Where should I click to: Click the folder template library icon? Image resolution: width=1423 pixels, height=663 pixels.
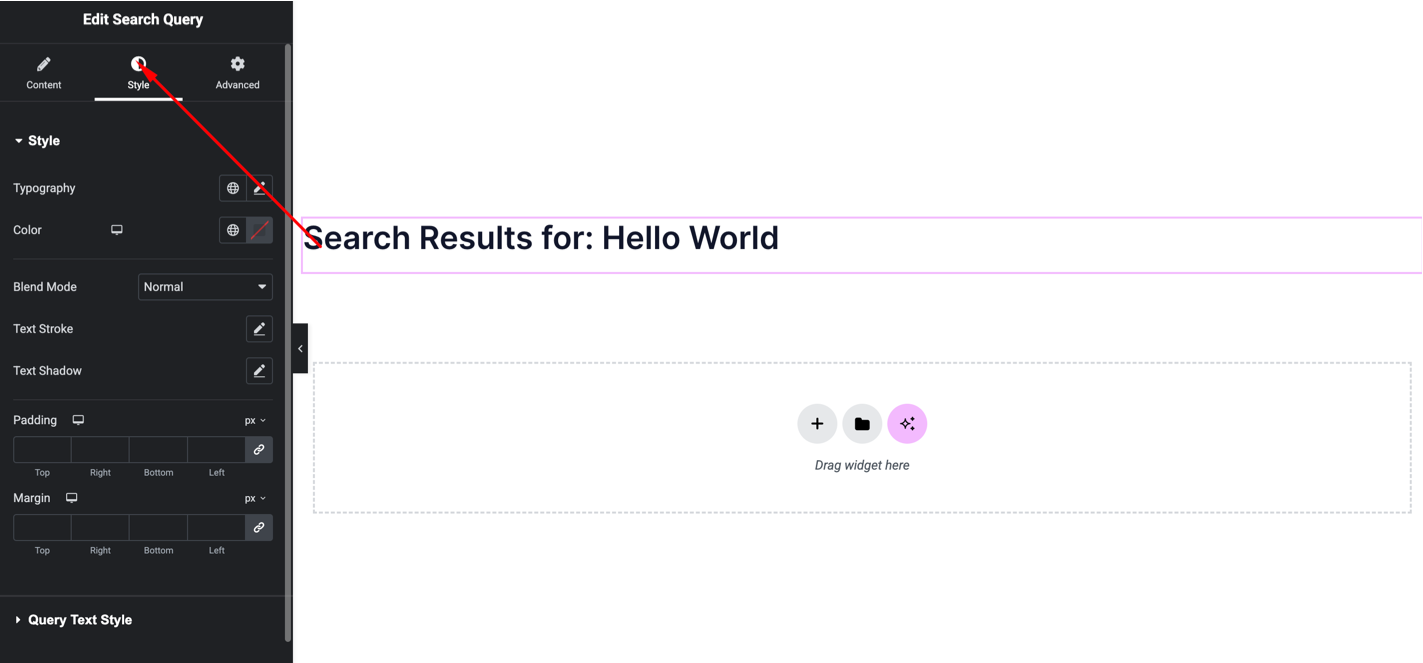click(862, 424)
